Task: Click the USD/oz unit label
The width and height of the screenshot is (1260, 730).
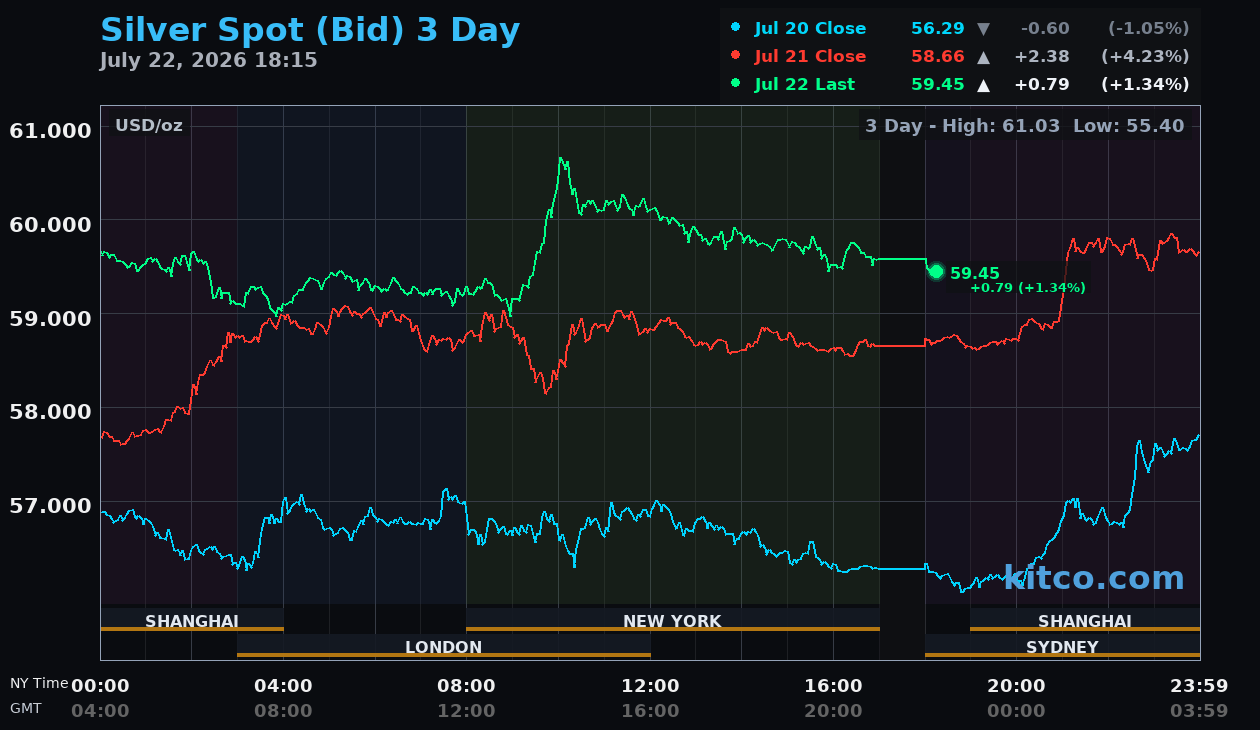Action: pyautogui.click(x=149, y=126)
